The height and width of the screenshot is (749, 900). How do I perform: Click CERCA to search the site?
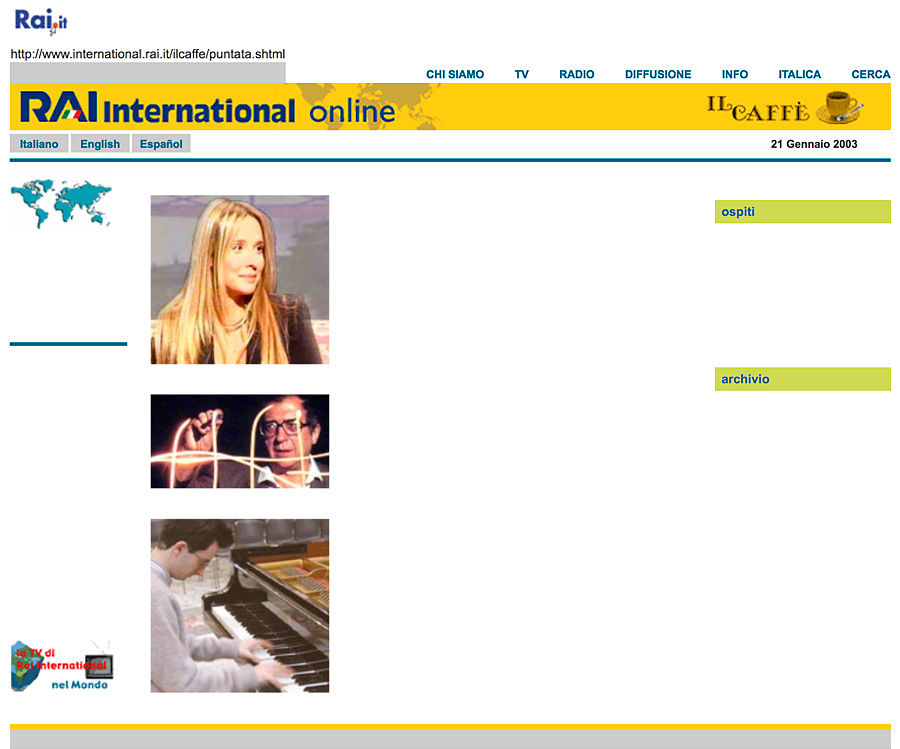[871, 75]
